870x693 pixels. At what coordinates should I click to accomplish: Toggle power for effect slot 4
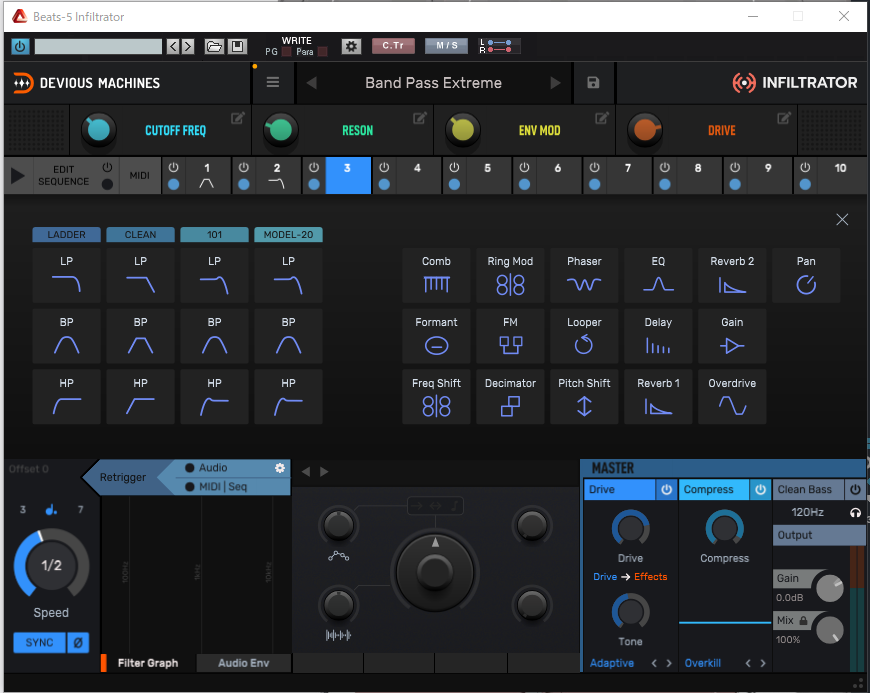384,168
